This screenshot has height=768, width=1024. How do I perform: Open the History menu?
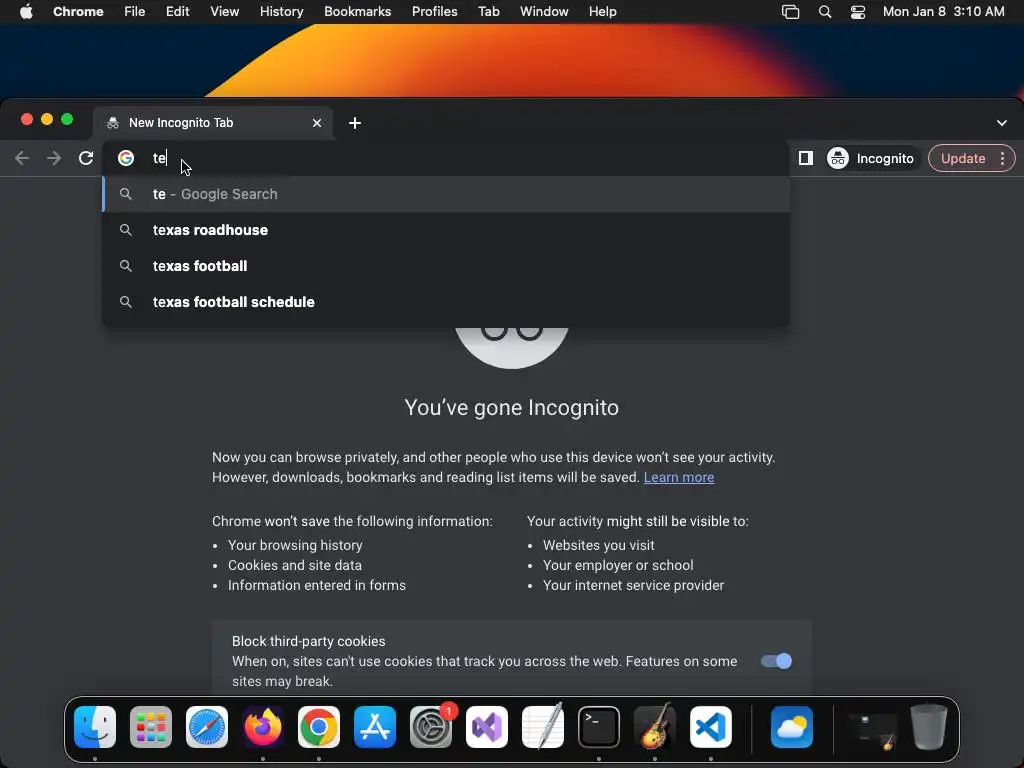point(281,12)
